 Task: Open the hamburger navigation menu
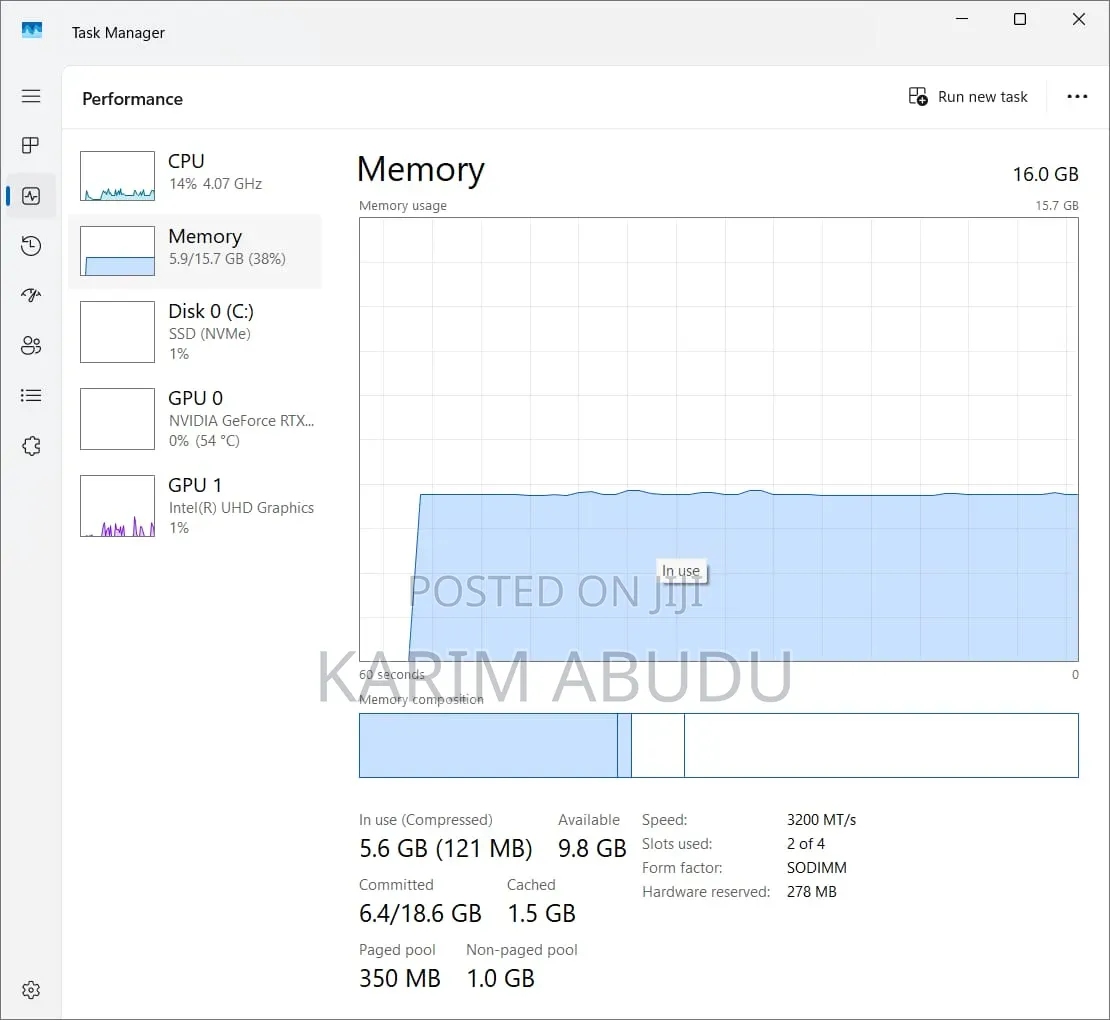click(30, 96)
